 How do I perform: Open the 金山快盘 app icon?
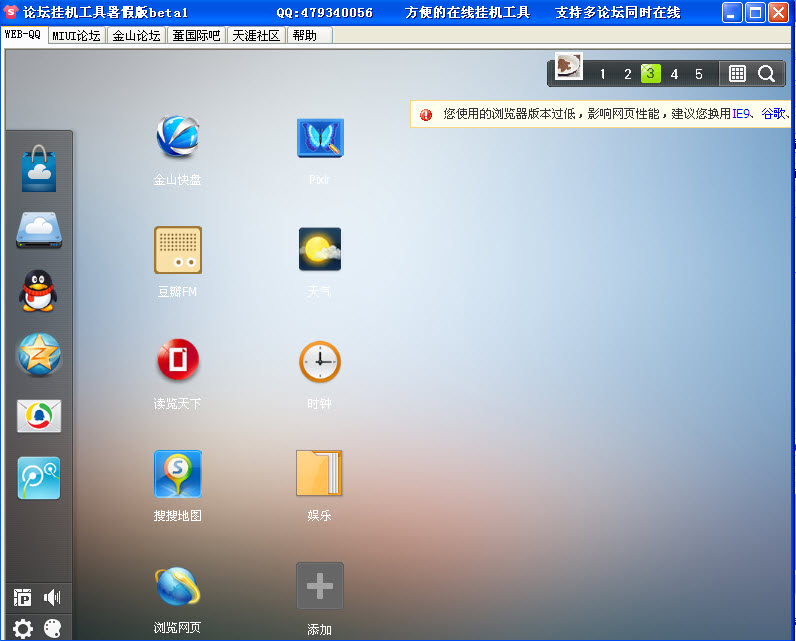[x=178, y=137]
